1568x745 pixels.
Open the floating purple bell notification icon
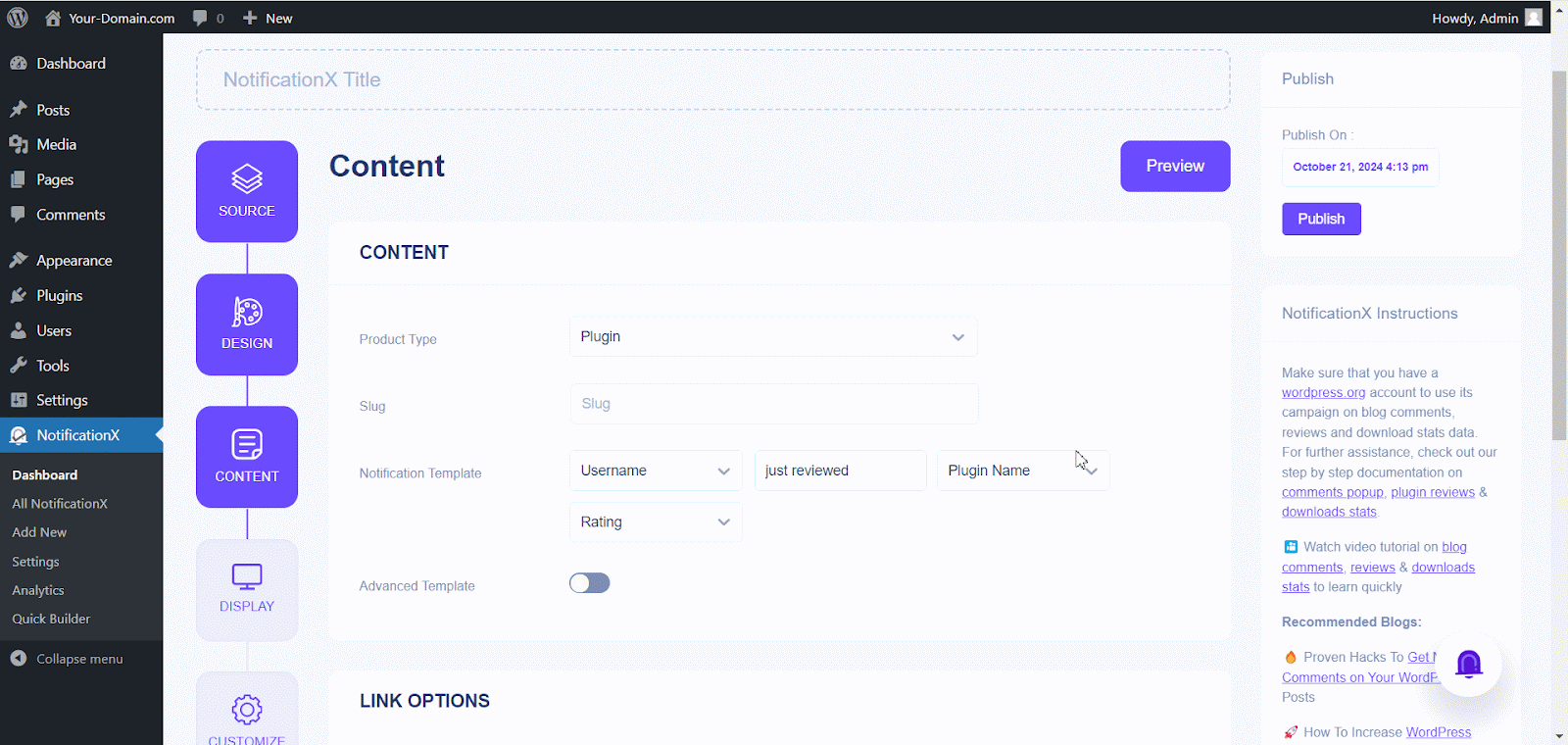coord(1468,664)
